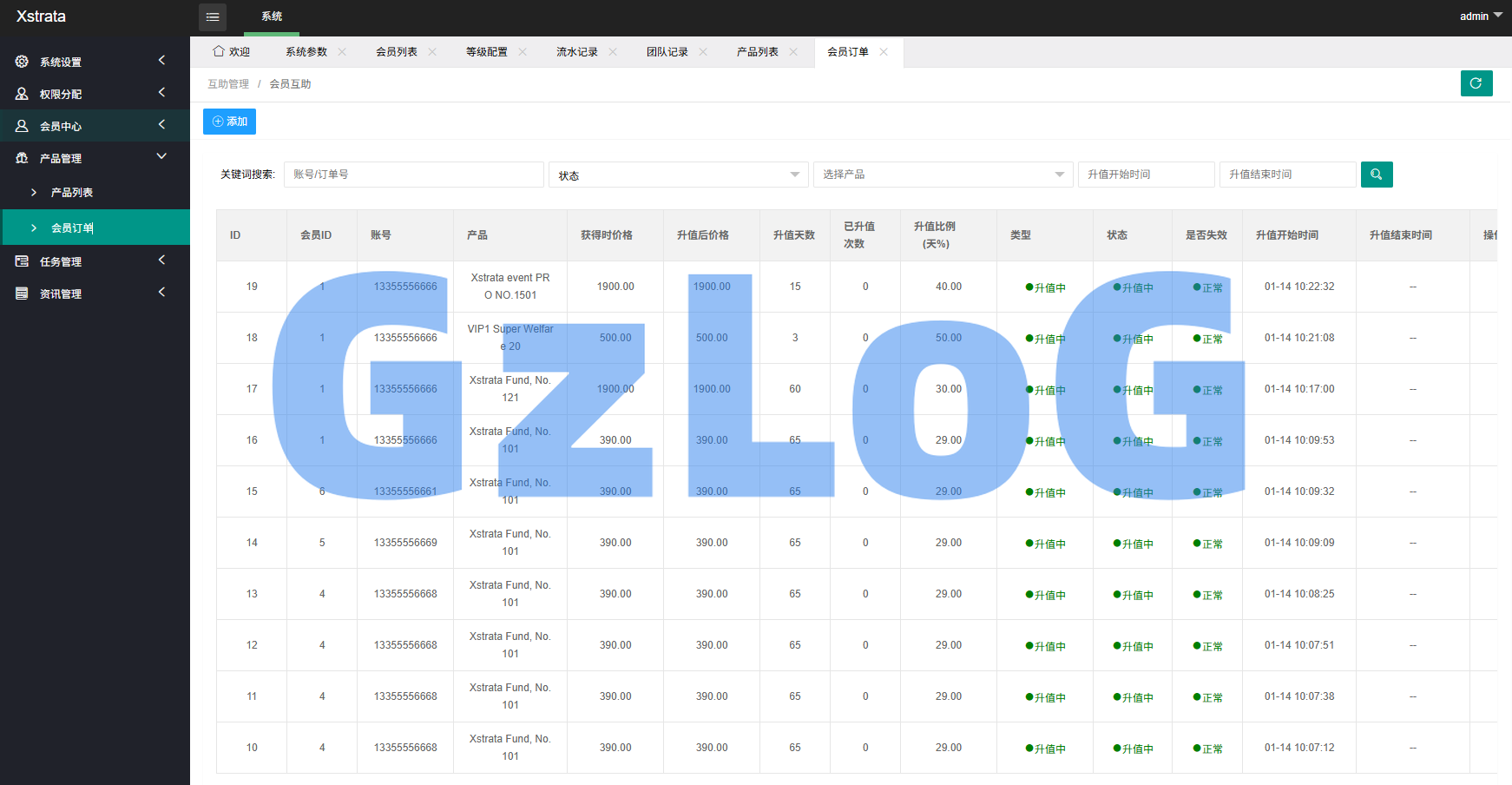Open the 选择产品 dropdown
This screenshot has height=785, width=1512.
click(x=943, y=175)
